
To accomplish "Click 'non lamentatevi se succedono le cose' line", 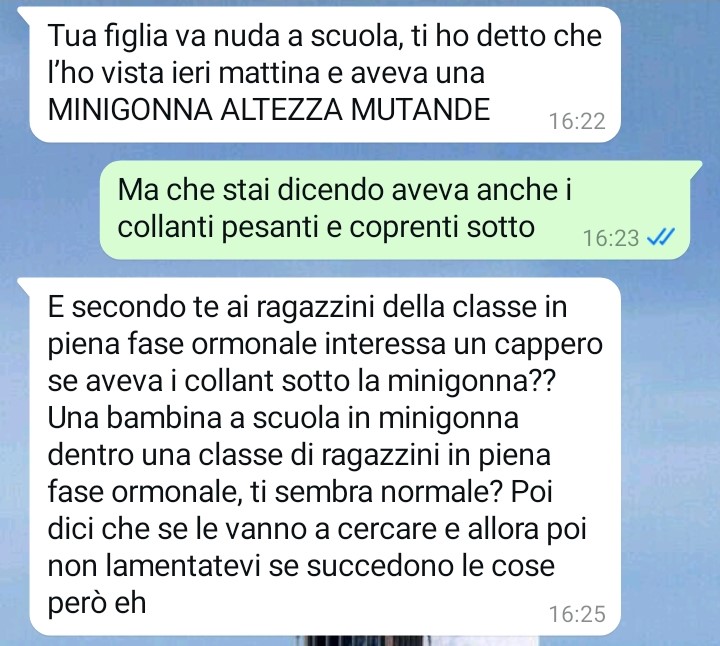I will [301, 566].
